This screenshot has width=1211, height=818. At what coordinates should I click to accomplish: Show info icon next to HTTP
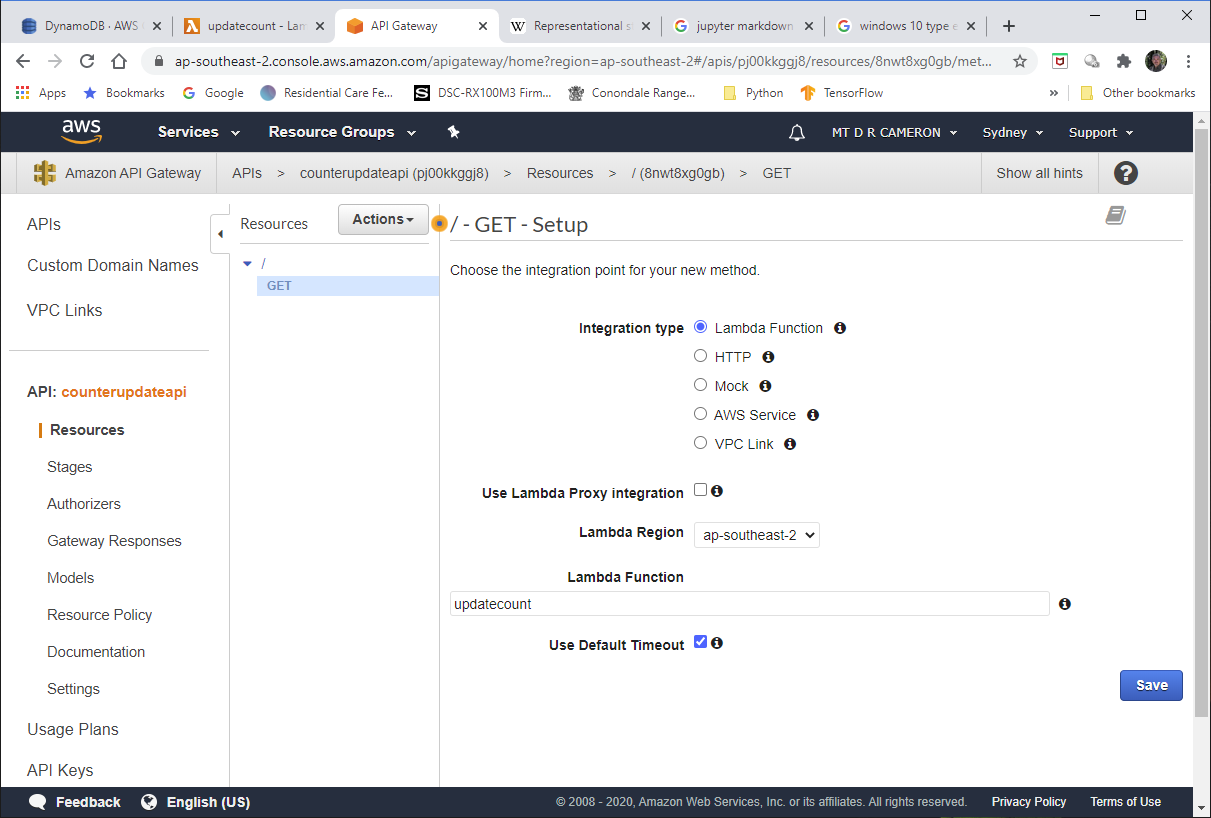click(x=768, y=357)
